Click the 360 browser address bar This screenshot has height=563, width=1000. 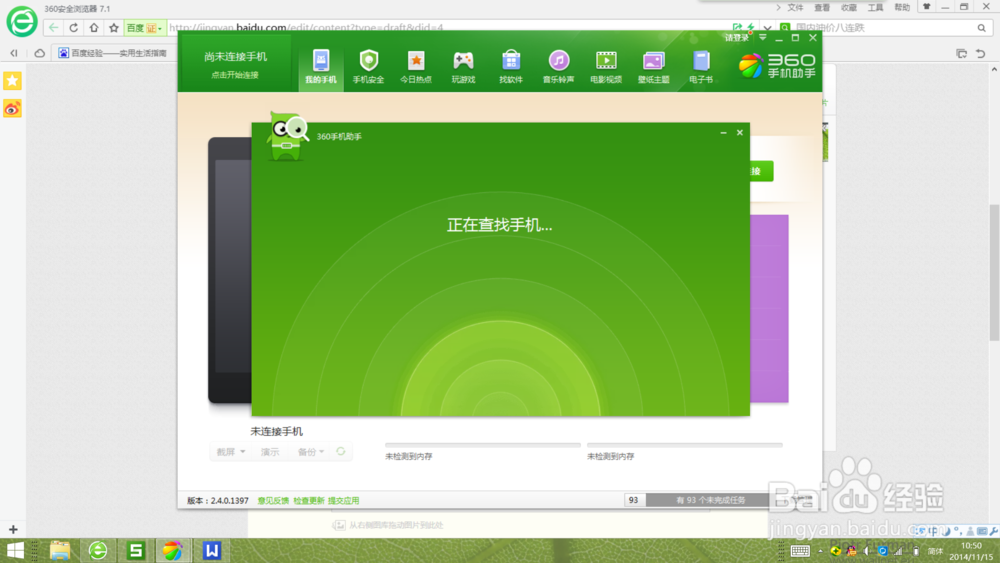pos(446,27)
